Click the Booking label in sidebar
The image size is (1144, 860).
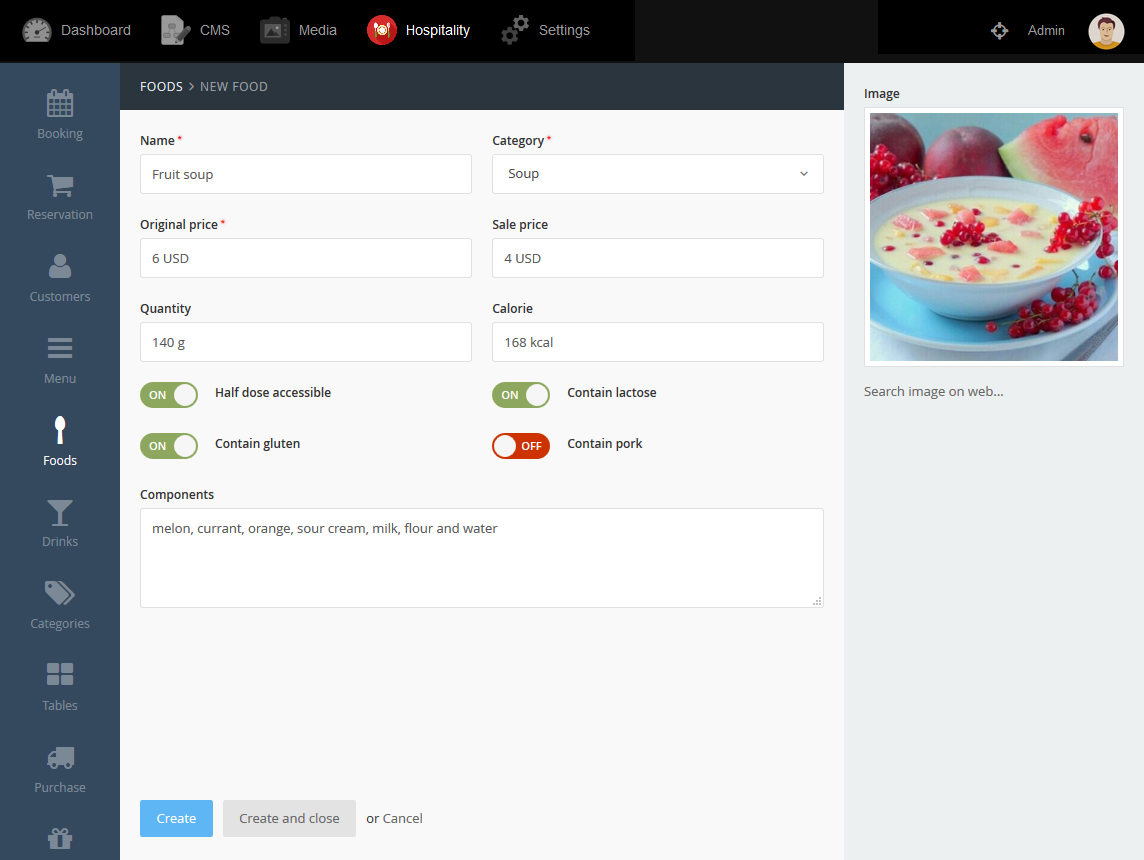click(x=60, y=133)
